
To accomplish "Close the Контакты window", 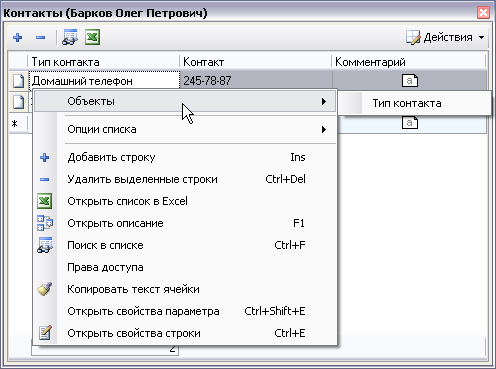I will [483, 13].
